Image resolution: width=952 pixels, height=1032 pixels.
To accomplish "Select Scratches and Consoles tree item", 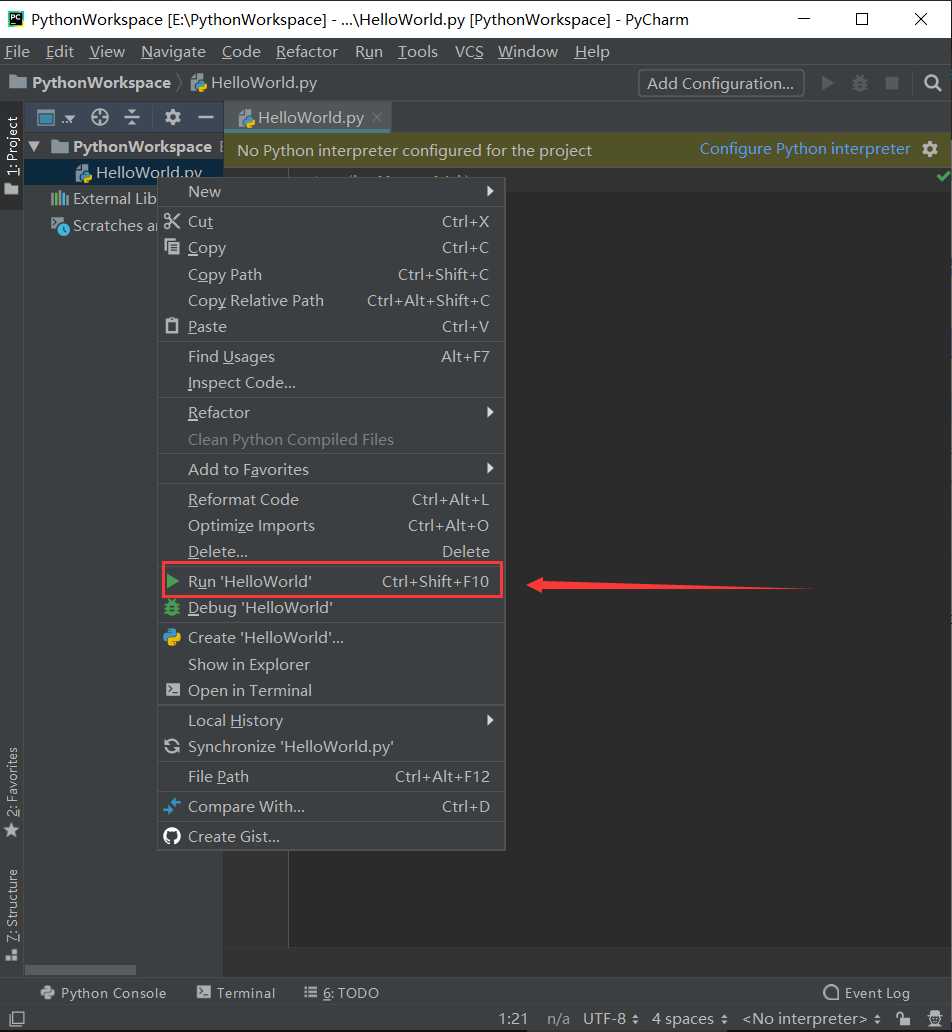I will click(103, 225).
